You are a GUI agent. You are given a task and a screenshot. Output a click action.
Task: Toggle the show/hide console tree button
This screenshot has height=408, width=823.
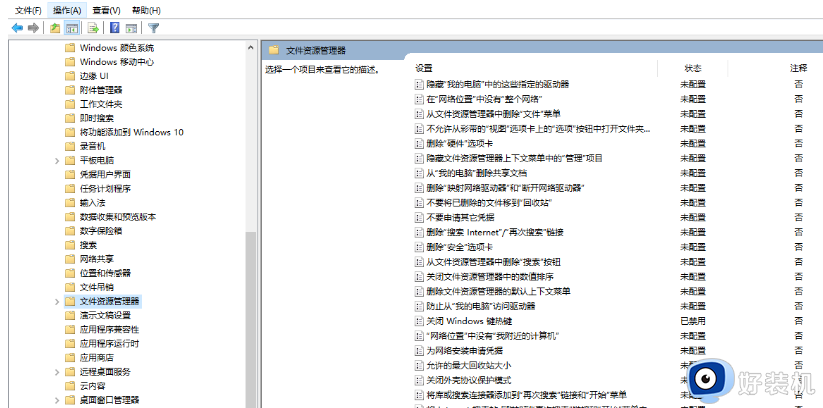click(x=72, y=28)
